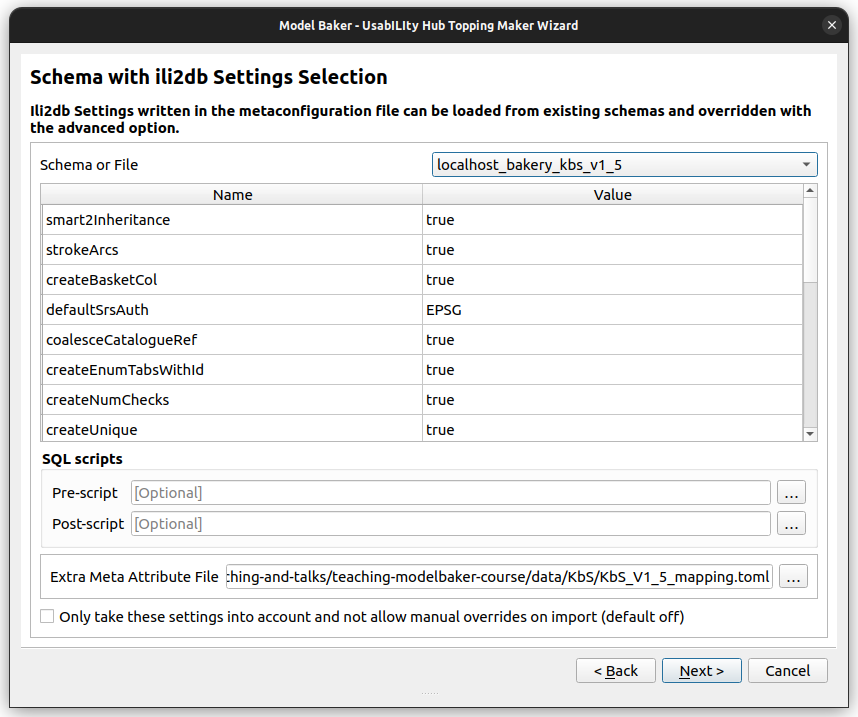Click the settings table scrollbar down arrow
Viewport: 858px width, 717px height.
point(810,434)
